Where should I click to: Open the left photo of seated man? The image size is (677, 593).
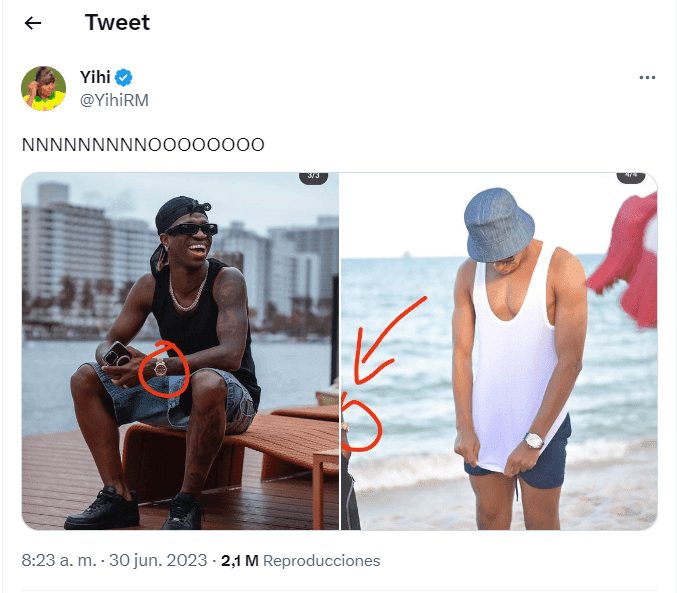[x=180, y=351]
